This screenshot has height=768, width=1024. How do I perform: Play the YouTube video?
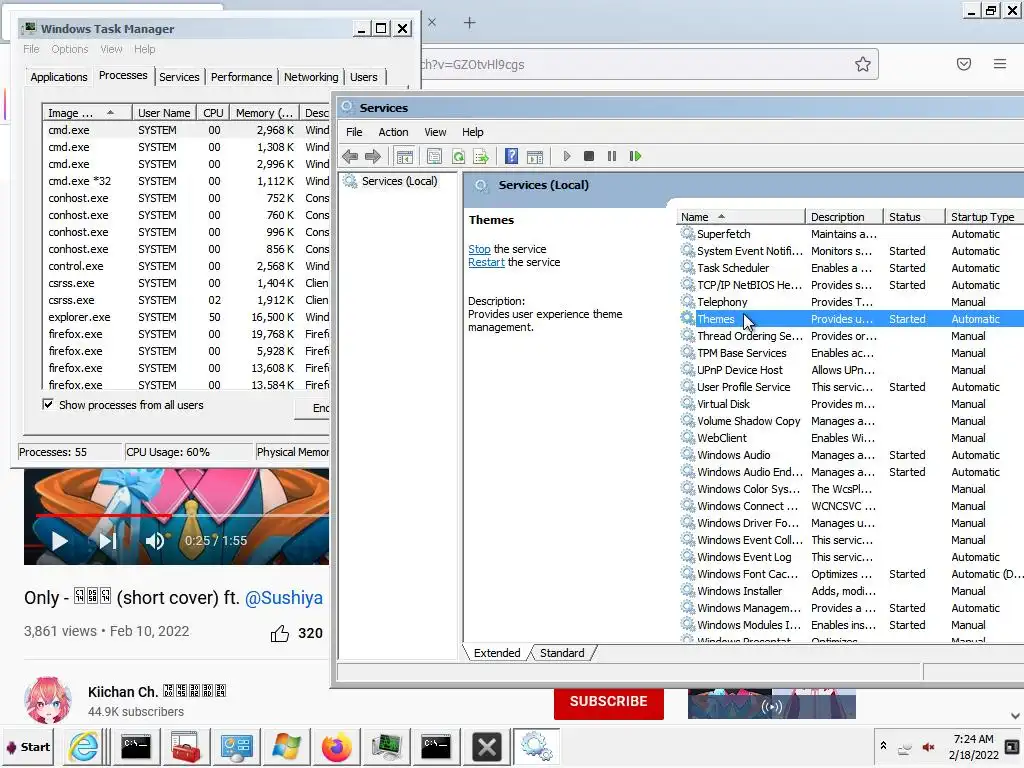pos(59,541)
